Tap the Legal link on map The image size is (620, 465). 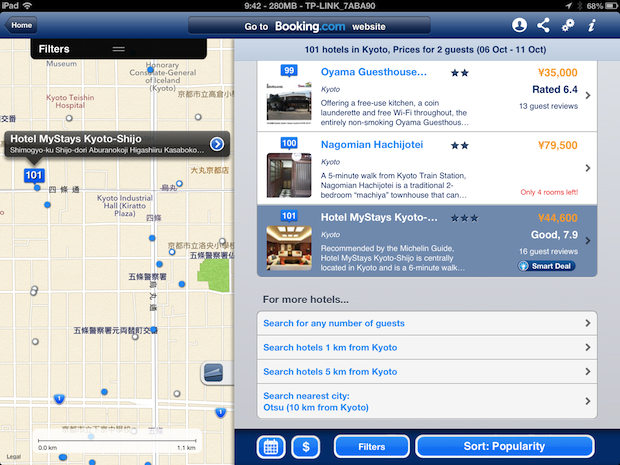click(x=13, y=457)
